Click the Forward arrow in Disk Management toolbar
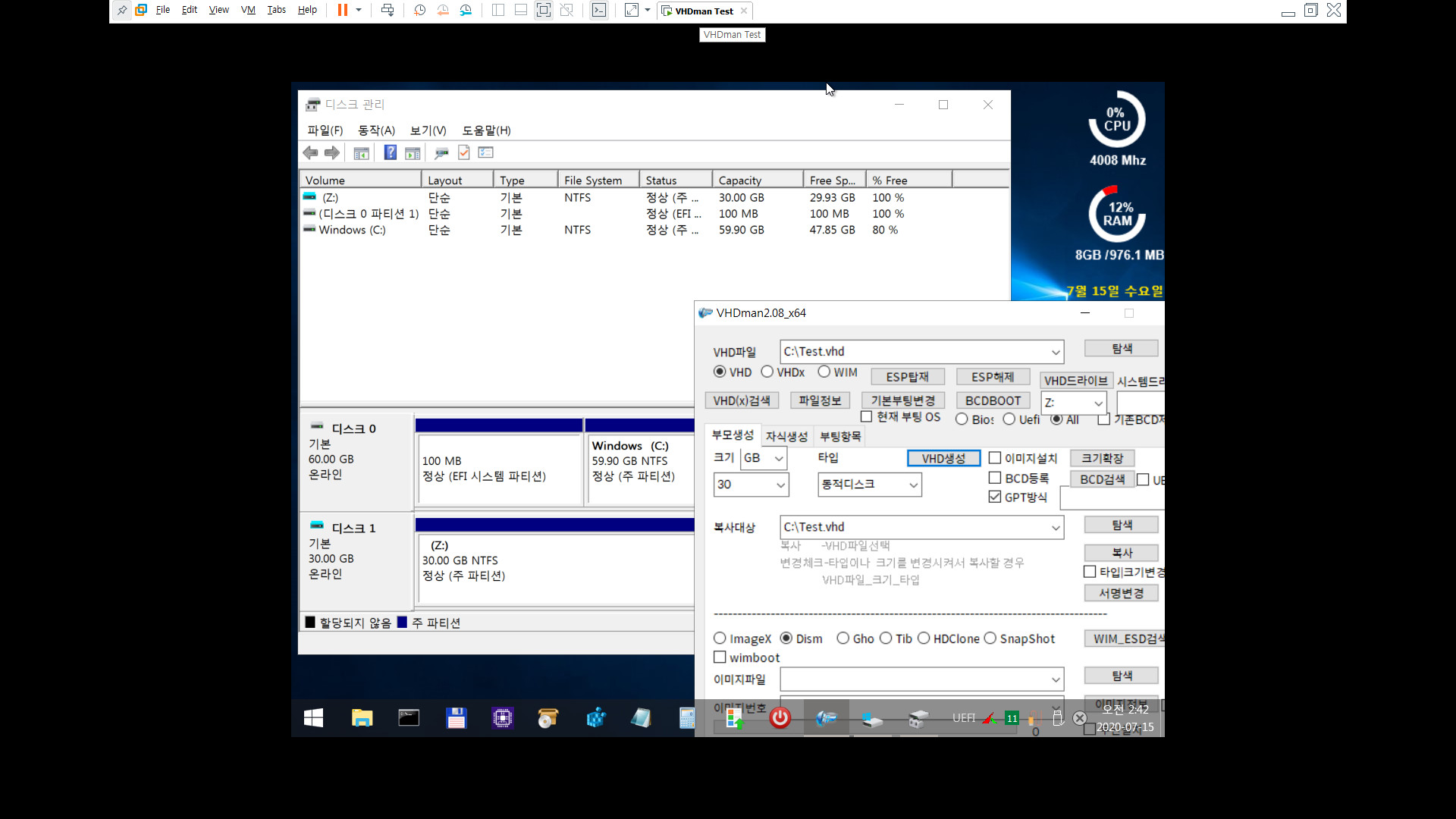 pos(332,152)
